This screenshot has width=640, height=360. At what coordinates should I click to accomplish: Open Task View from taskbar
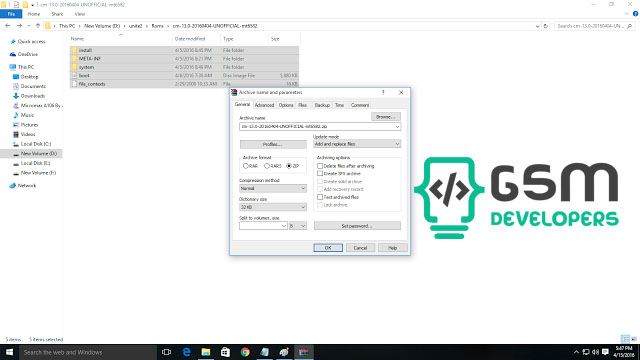pos(166,352)
